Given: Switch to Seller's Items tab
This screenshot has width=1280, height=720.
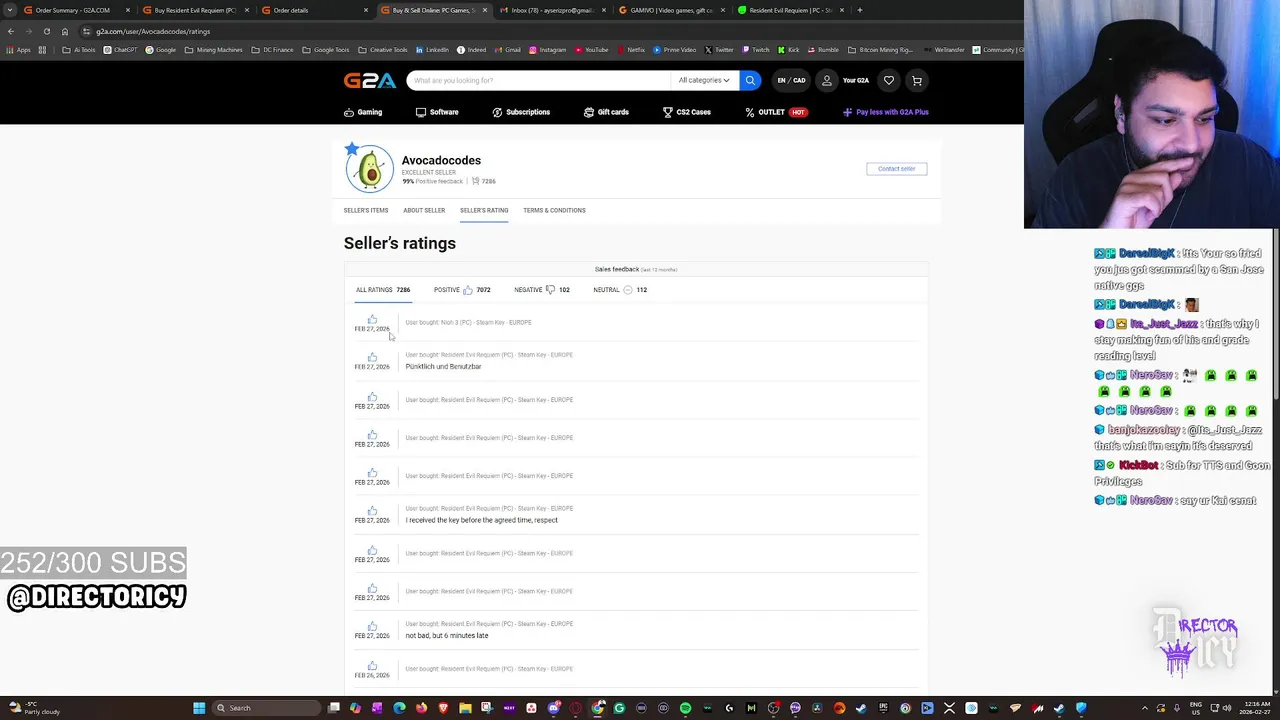Looking at the screenshot, I should (x=366, y=210).
